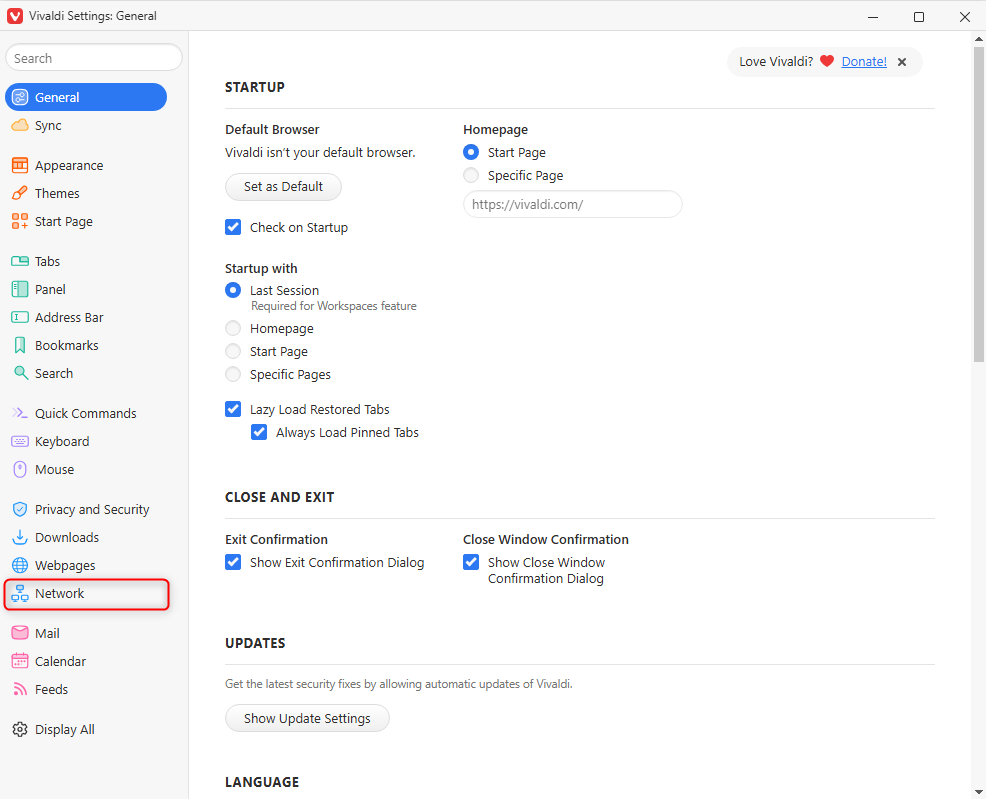986x799 pixels.
Task: Toggle Always Load Pinned Tabs checkbox
Action: click(x=259, y=432)
